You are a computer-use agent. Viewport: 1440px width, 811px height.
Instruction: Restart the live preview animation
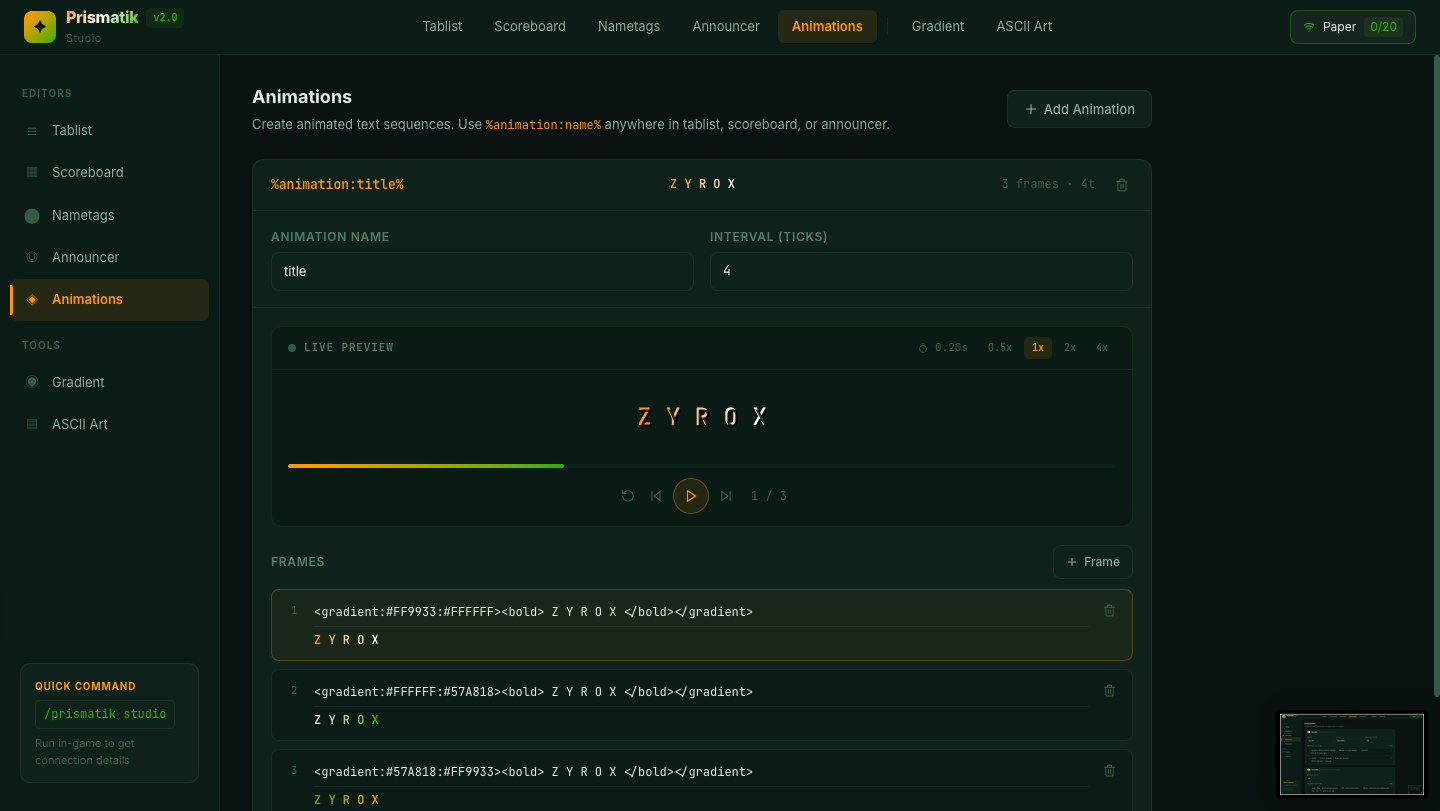tap(628, 496)
